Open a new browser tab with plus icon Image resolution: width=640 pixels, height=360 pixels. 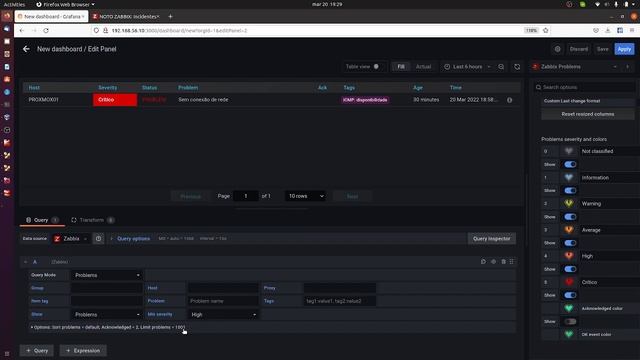[171, 16]
